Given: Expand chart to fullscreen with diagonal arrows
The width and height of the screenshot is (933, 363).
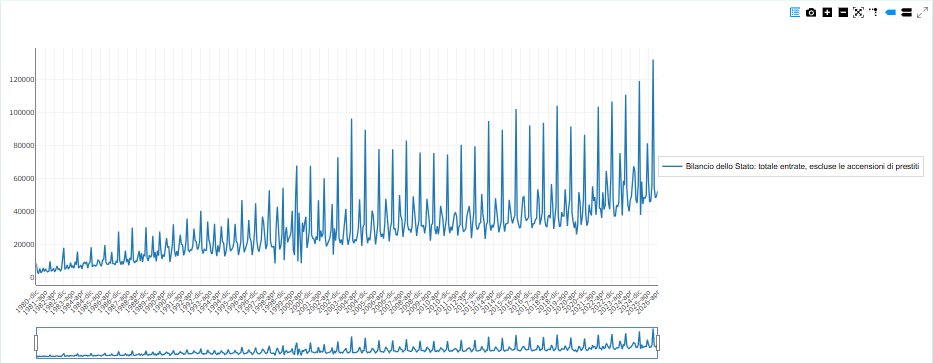Looking at the screenshot, I should click(923, 12).
